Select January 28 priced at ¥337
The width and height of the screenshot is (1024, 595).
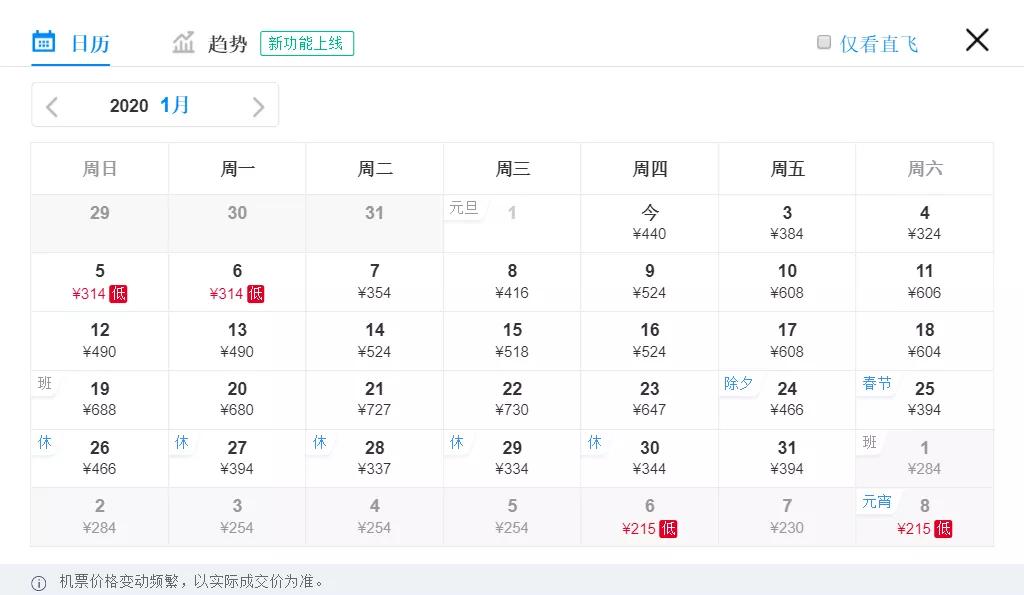click(375, 458)
